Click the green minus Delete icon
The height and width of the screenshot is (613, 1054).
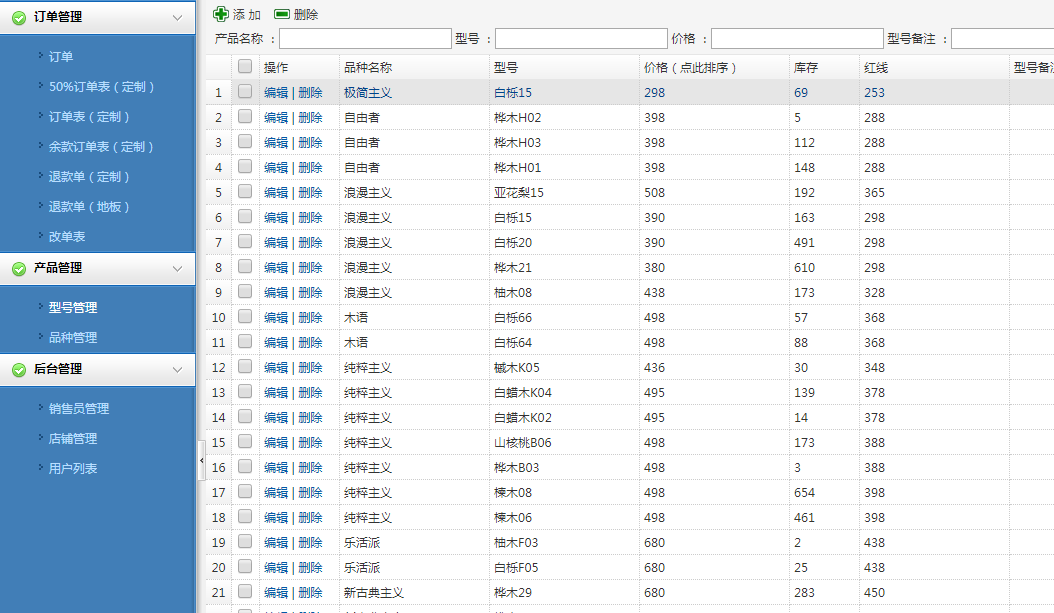(x=282, y=14)
